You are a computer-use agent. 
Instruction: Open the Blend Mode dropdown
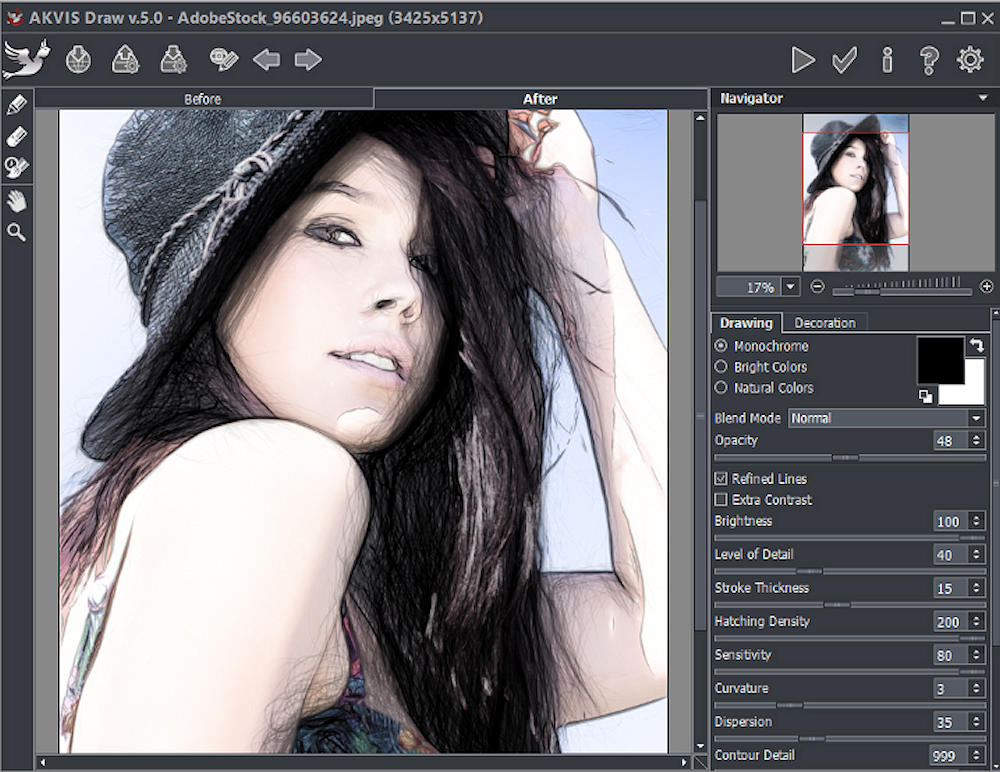coord(887,418)
